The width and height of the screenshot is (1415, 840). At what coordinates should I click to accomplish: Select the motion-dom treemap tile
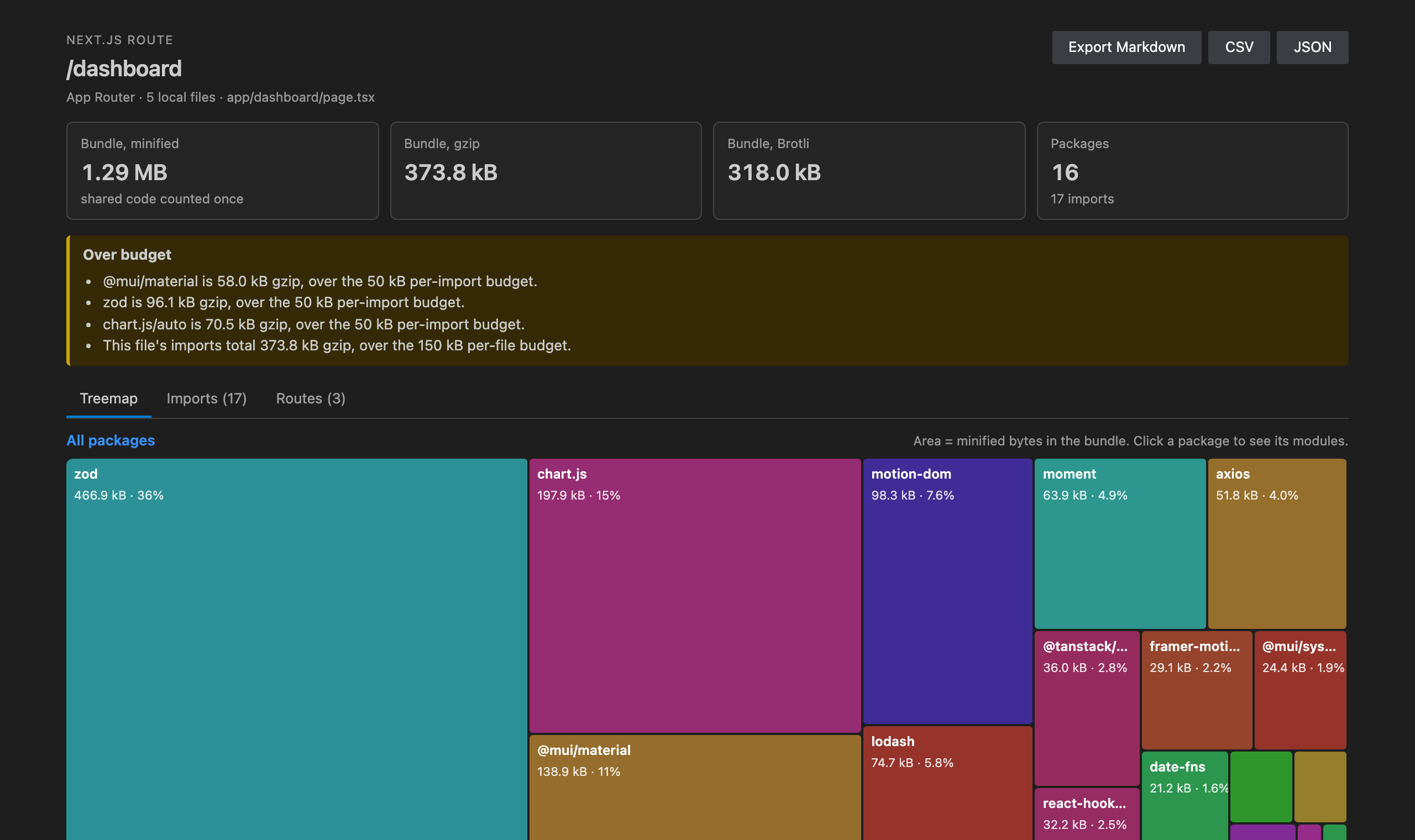click(x=947, y=591)
